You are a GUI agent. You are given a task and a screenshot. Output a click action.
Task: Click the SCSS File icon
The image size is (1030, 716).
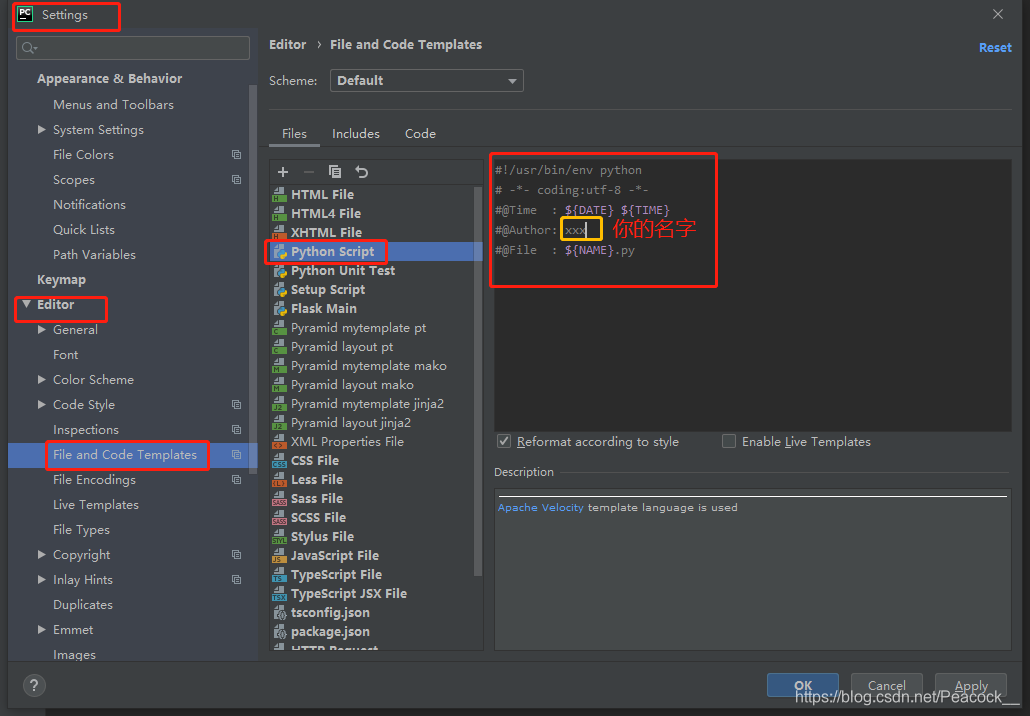click(280, 518)
